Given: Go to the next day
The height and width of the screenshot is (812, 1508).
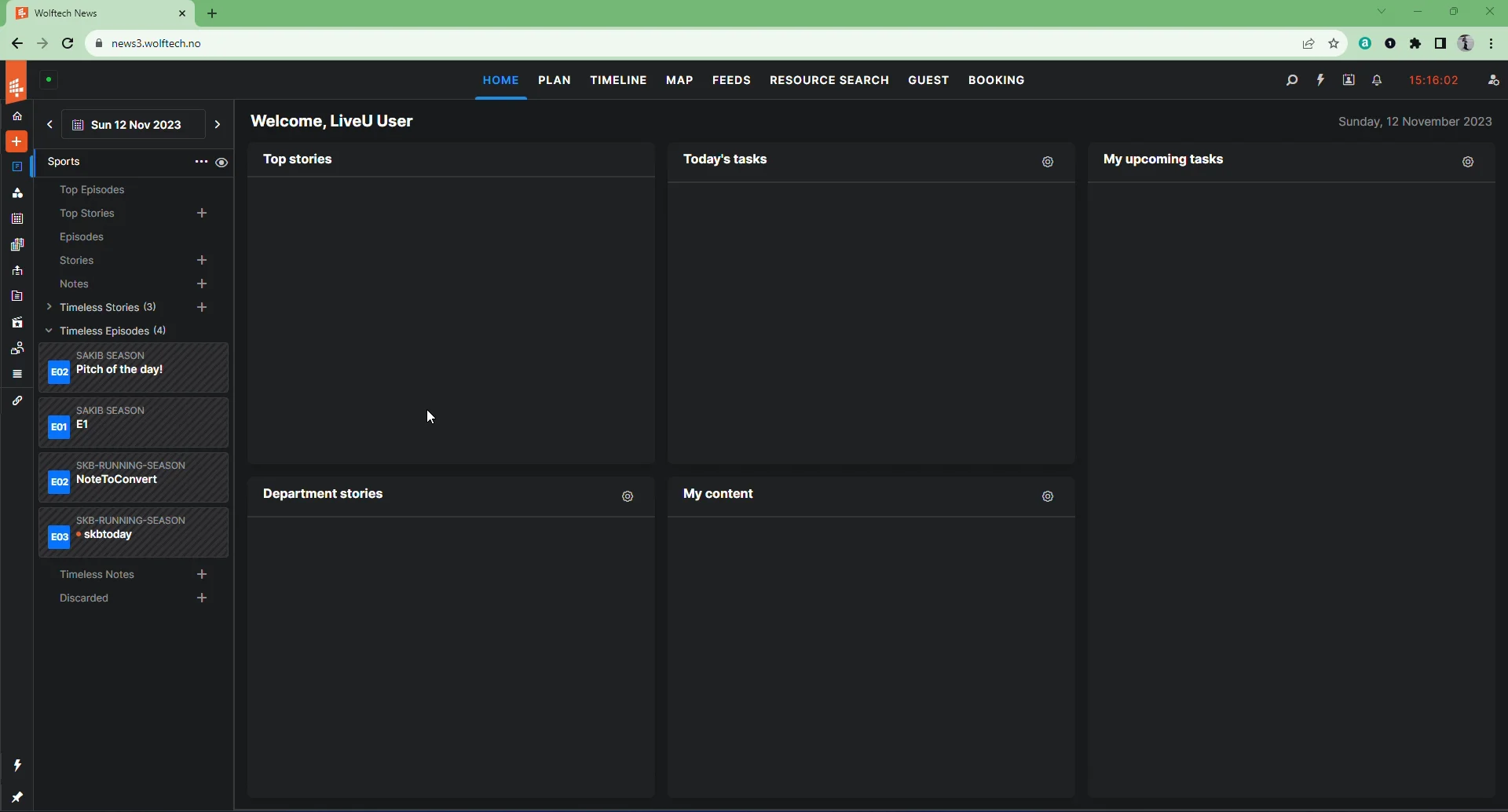Looking at the screenshot, I should click(218, 125).
